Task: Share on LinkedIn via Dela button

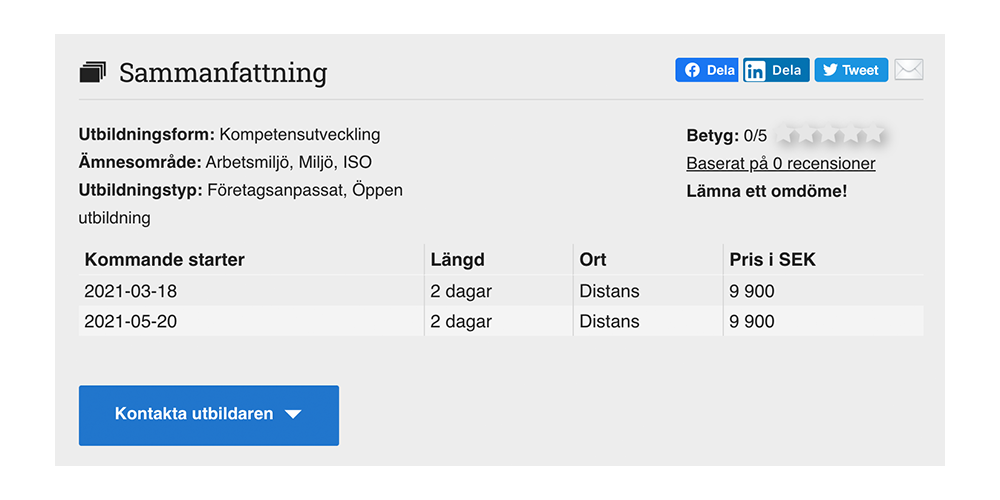Action: click(776, 70)
